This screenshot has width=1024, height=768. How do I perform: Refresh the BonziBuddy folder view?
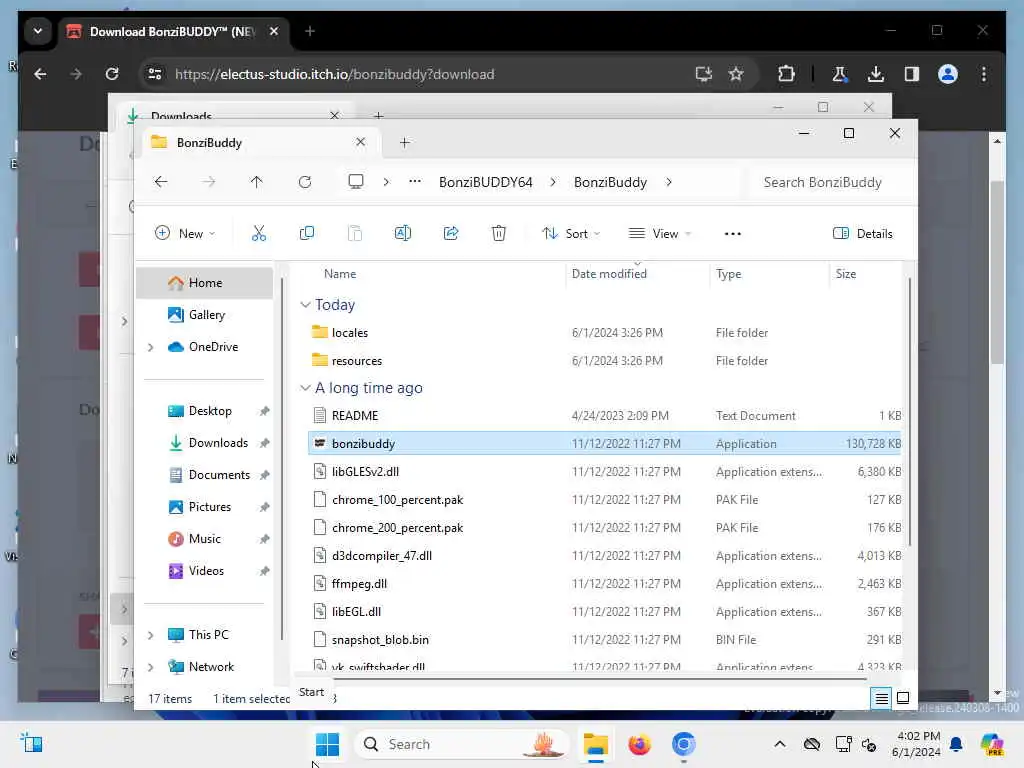305,182
